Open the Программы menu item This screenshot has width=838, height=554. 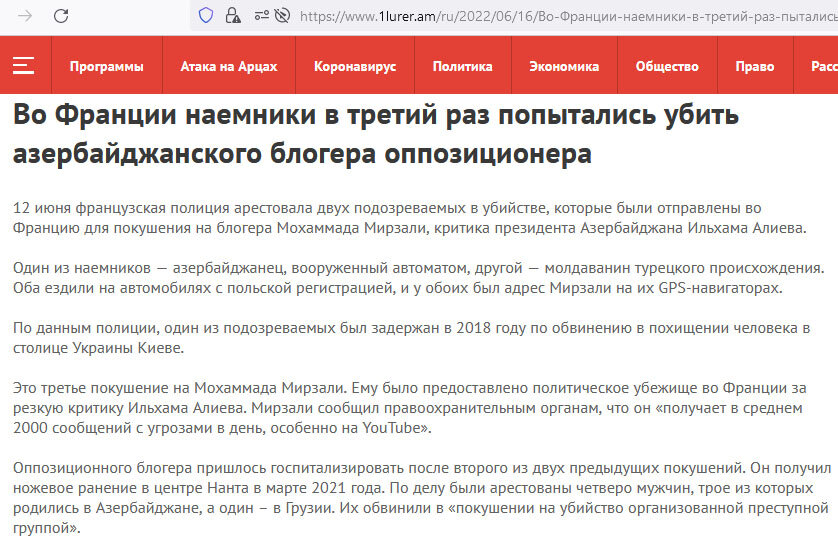click(x=106, y=66)
